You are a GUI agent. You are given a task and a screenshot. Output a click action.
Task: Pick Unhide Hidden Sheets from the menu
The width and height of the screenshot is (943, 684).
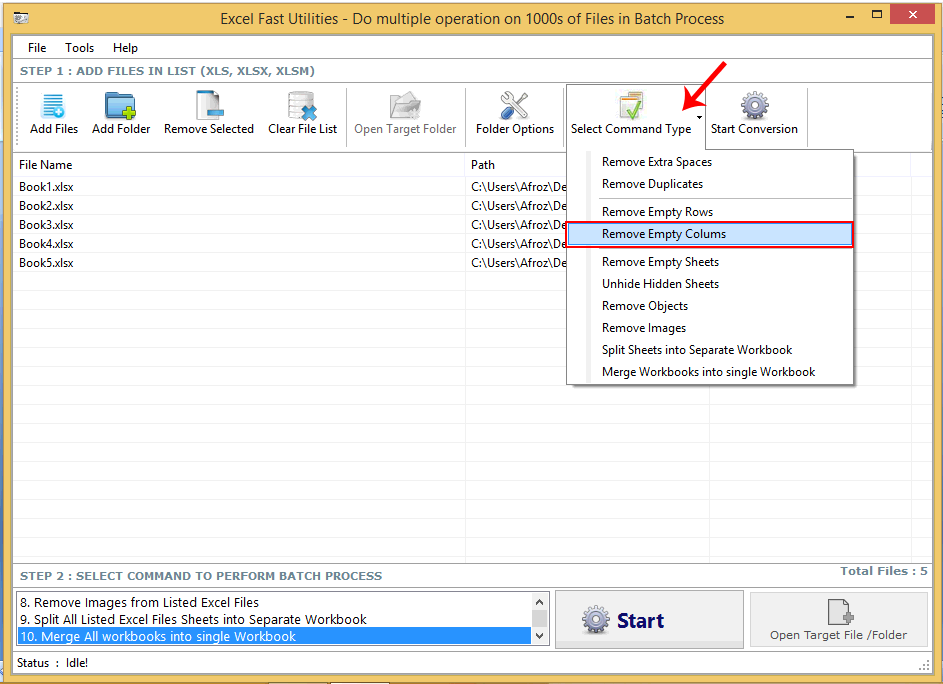[660, 283]
